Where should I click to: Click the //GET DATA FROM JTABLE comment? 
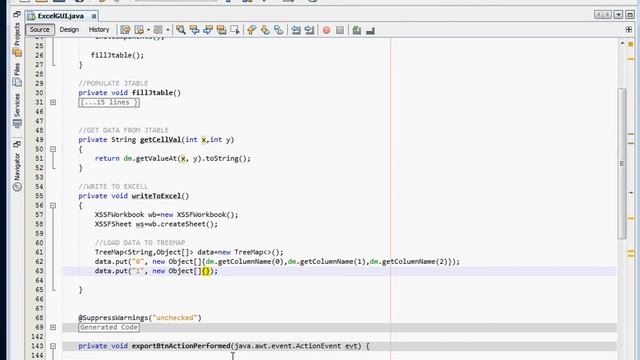point(123,130)
